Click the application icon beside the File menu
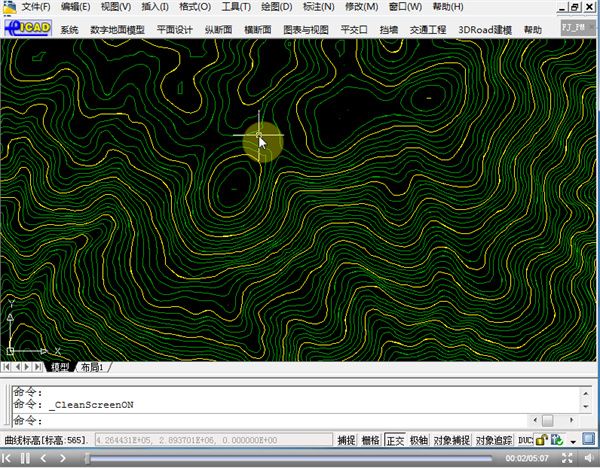 (10, 6)
